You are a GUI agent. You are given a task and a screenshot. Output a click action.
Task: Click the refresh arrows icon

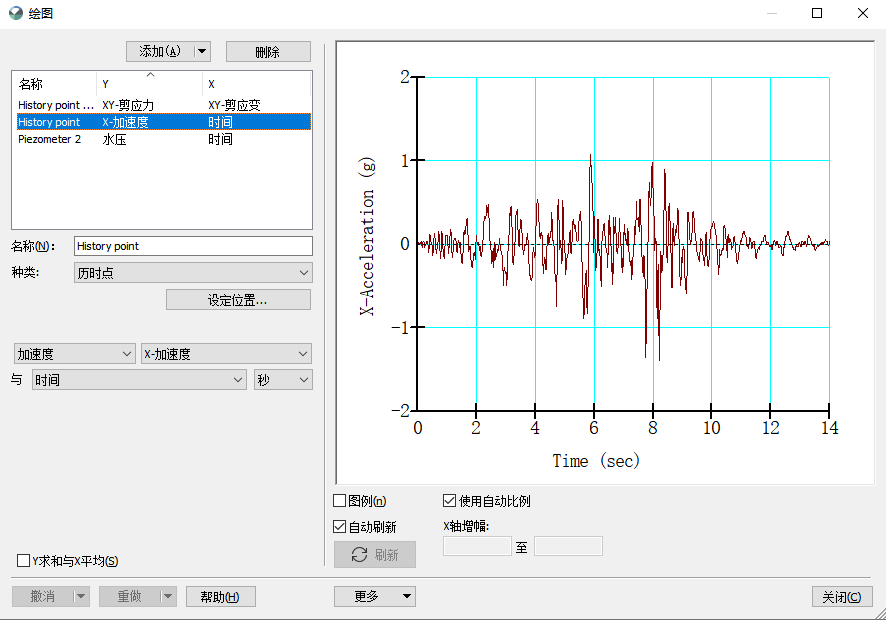pos(359,554)
